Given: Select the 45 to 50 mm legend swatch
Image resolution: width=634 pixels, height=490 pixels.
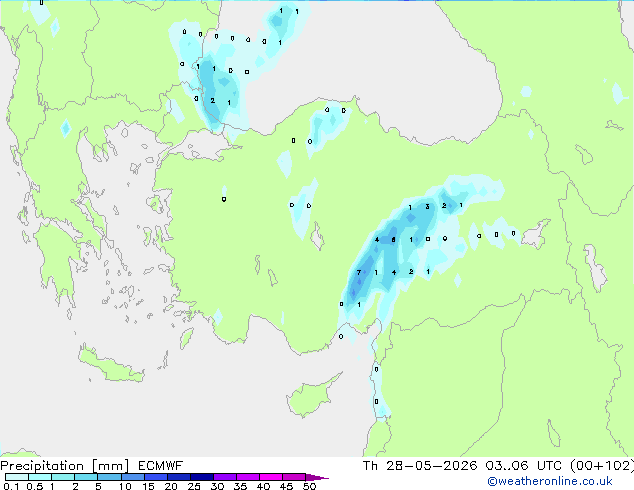Looking at the screenshot, I should click(294, 477).
